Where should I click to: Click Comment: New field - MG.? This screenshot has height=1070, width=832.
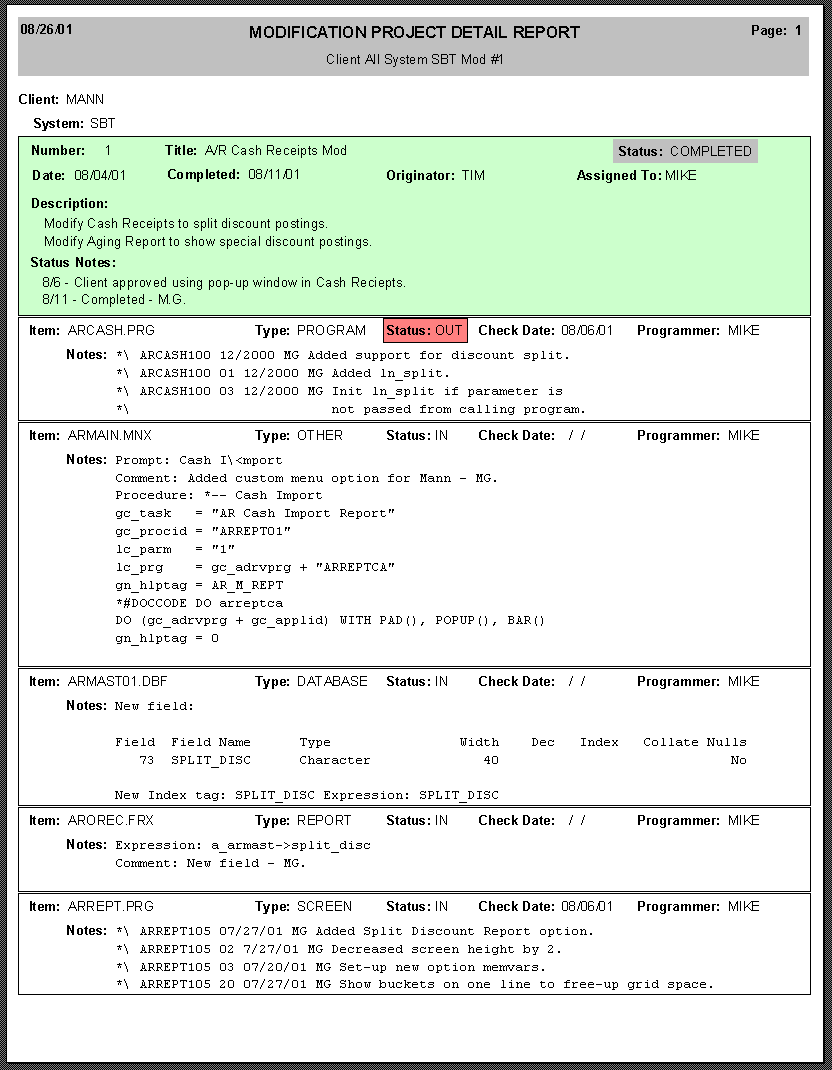pyautogui.click(x=210, y=863)
